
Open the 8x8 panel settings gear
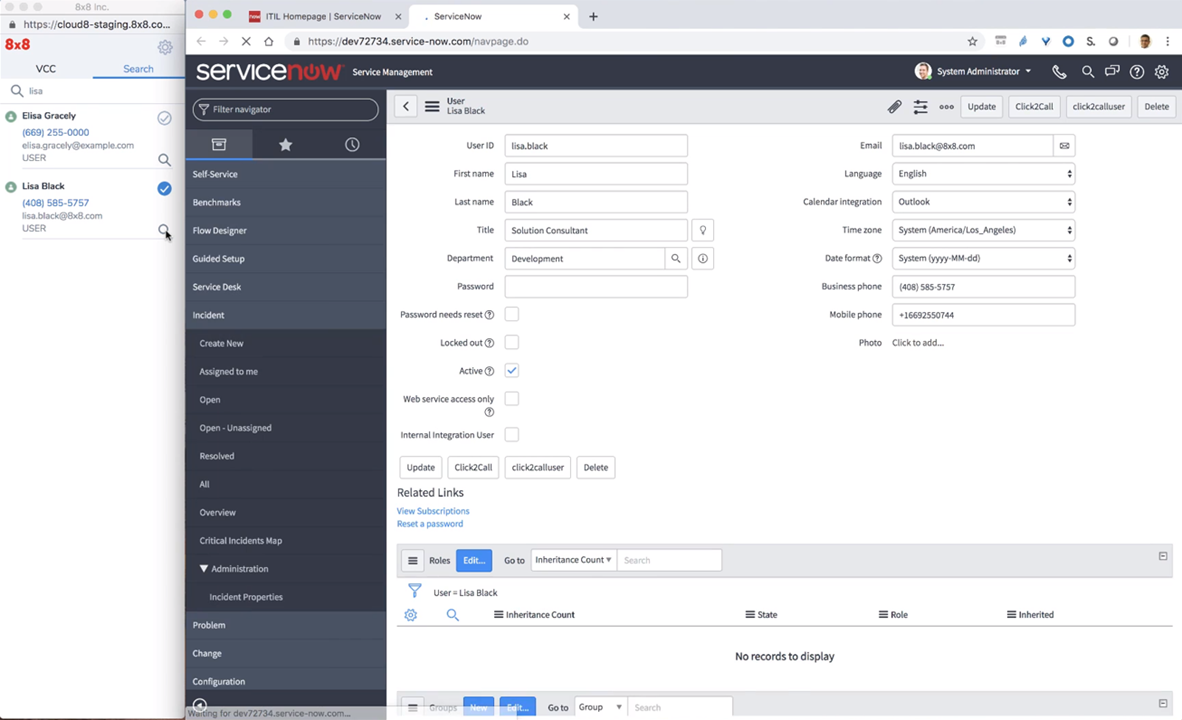coord(165,47)
